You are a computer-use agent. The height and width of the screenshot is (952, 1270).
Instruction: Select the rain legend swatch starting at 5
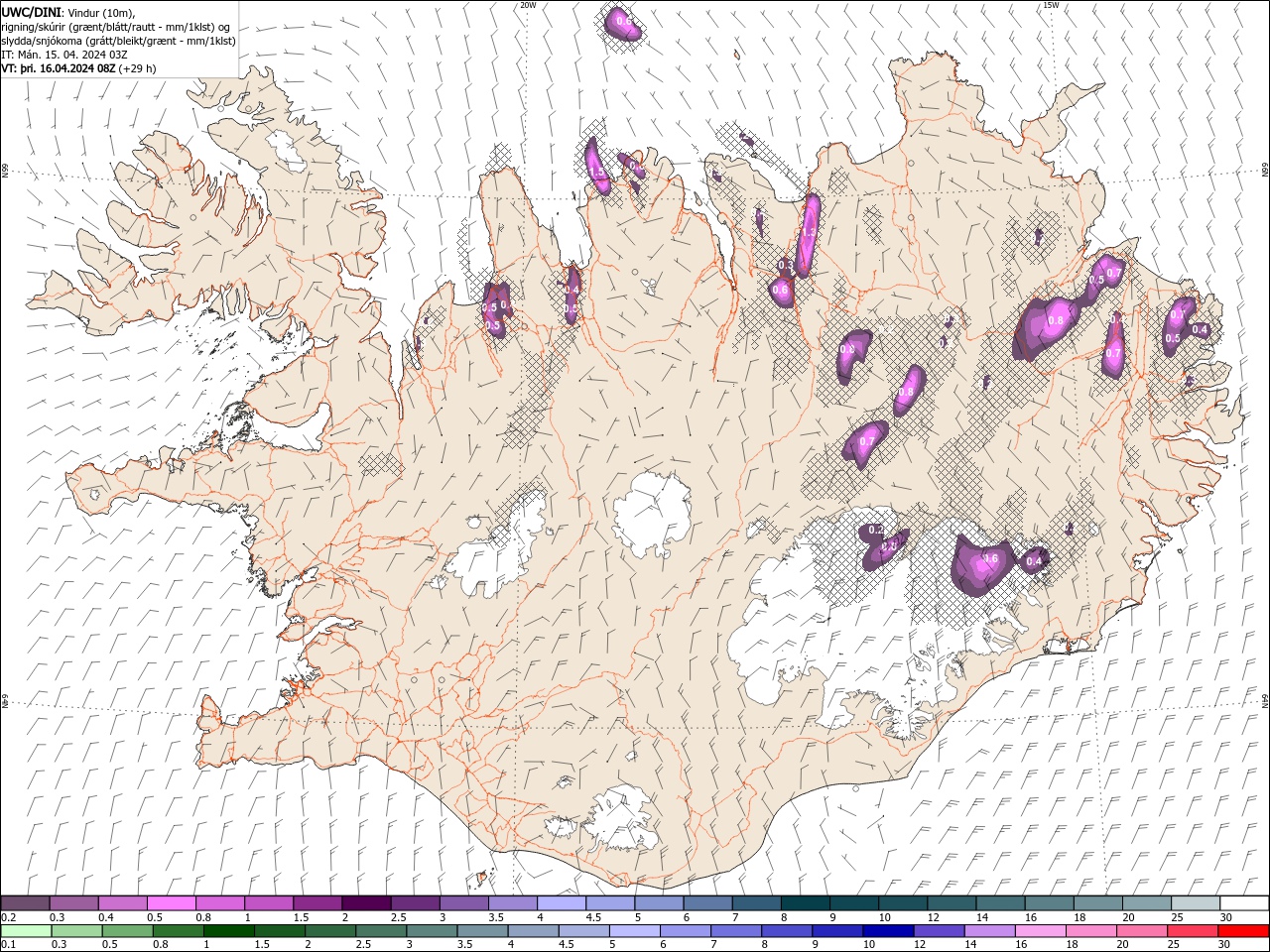pos(634,931)
